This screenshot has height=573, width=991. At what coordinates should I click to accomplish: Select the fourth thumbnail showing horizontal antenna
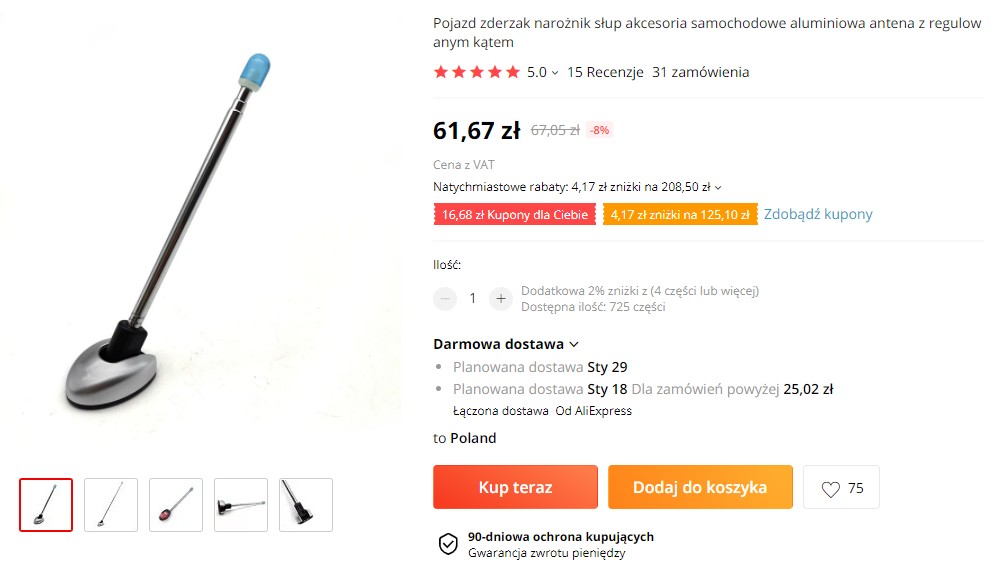[x=241, y=505]
